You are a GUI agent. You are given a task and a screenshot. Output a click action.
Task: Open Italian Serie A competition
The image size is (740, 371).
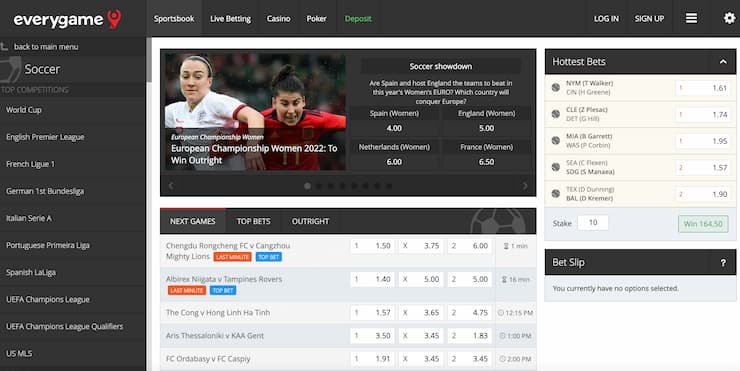coord(73,218)
